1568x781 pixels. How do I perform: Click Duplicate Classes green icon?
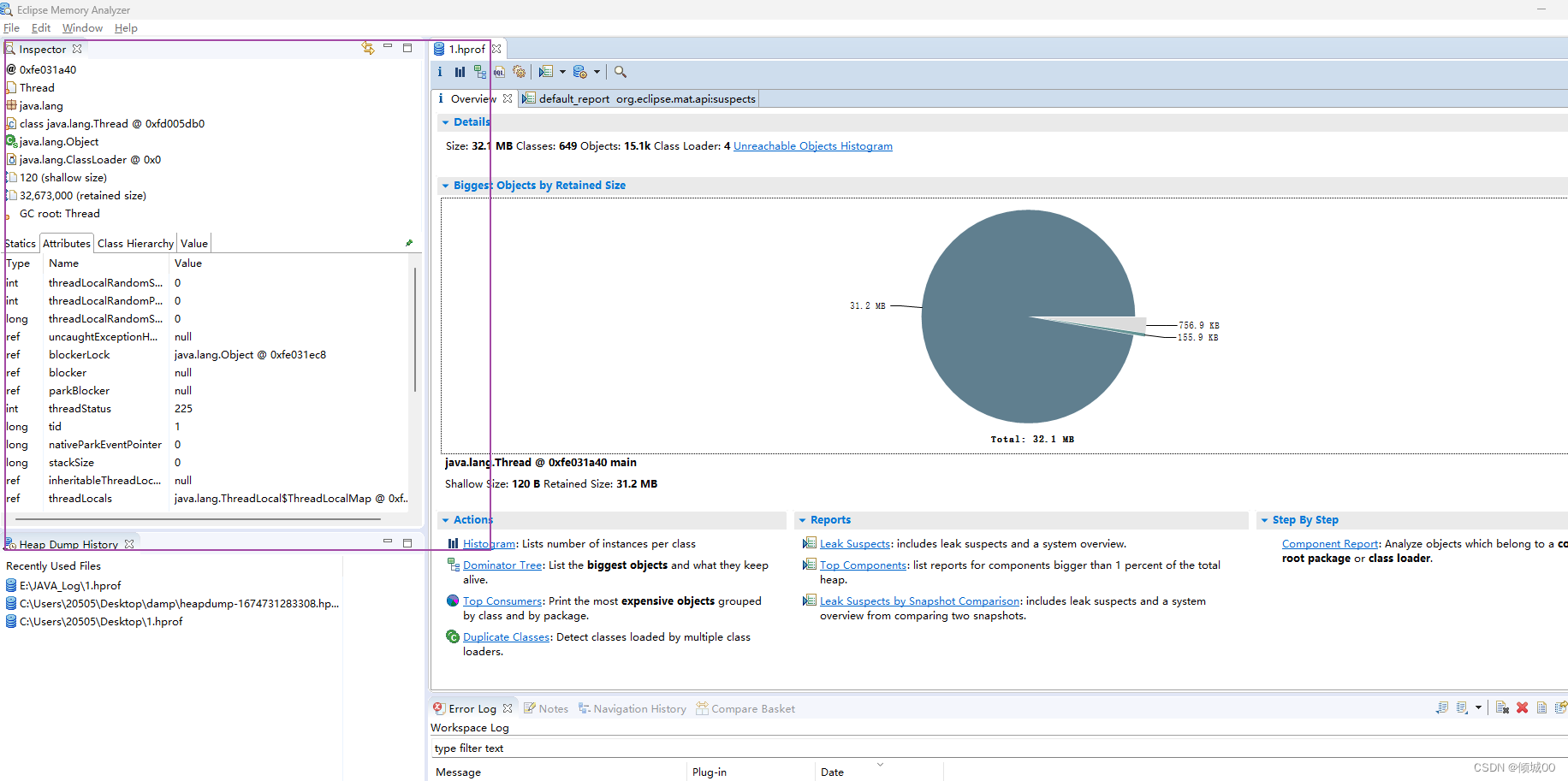coord(453,636)
